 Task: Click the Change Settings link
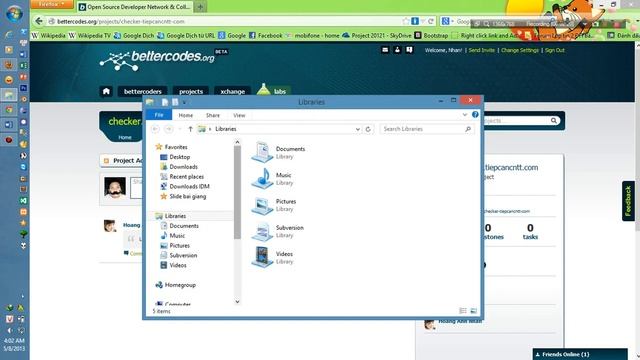520,50
